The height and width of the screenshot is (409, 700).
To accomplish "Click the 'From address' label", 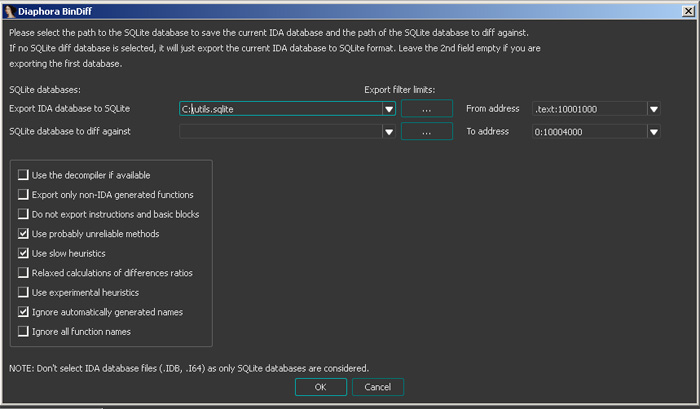I will click(493, 109).
